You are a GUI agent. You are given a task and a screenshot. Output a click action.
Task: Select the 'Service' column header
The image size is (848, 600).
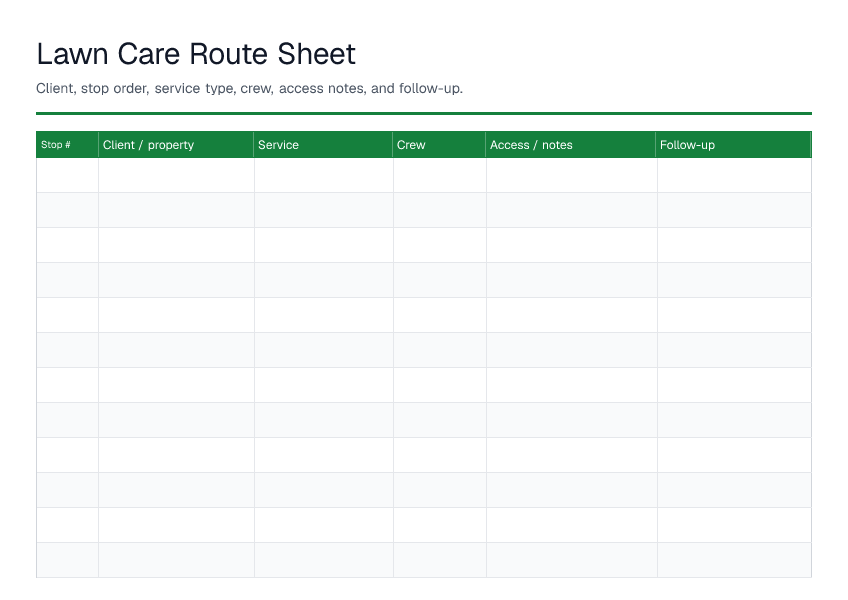323,144
